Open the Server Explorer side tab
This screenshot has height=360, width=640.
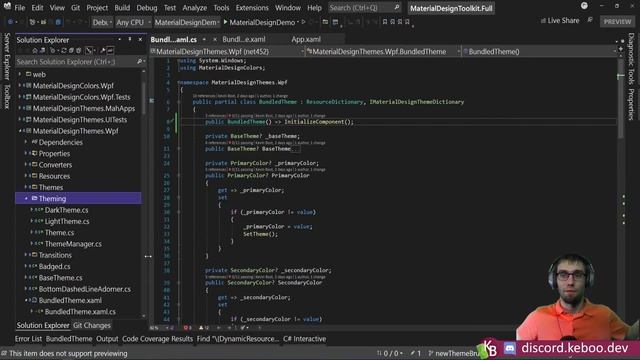point(7,56)
